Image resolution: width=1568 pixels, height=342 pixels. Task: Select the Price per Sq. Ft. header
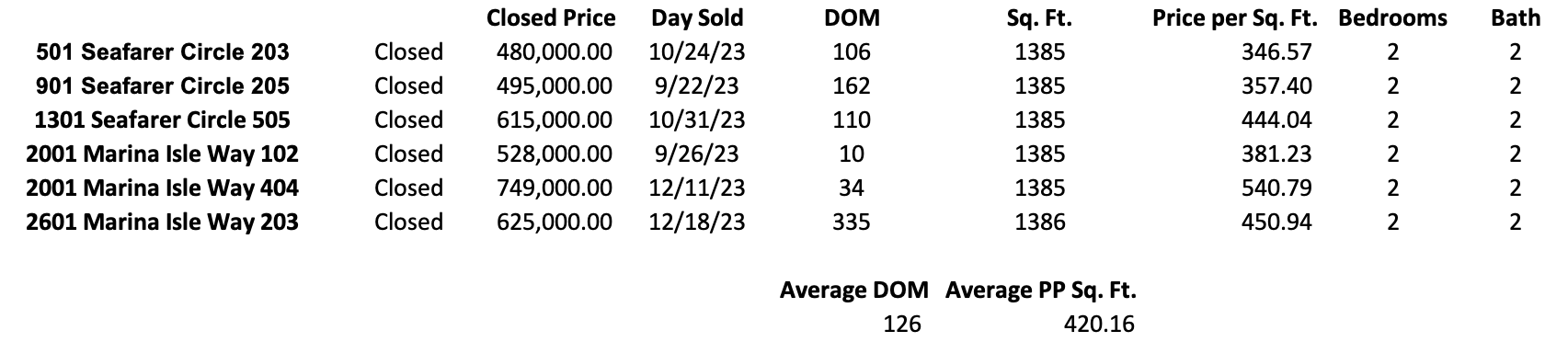click(x=1235, y=18)
